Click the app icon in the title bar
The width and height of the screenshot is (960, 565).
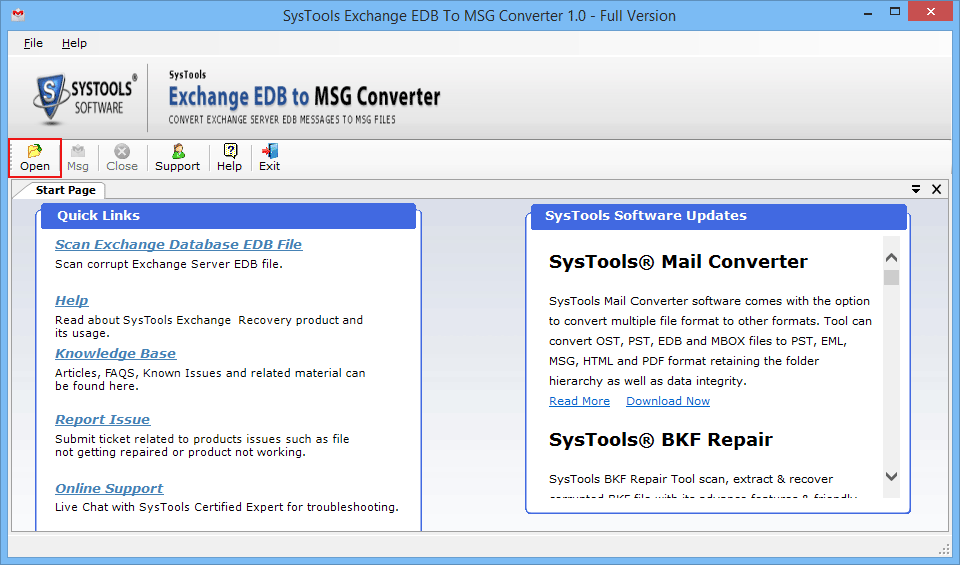(18, 13)
